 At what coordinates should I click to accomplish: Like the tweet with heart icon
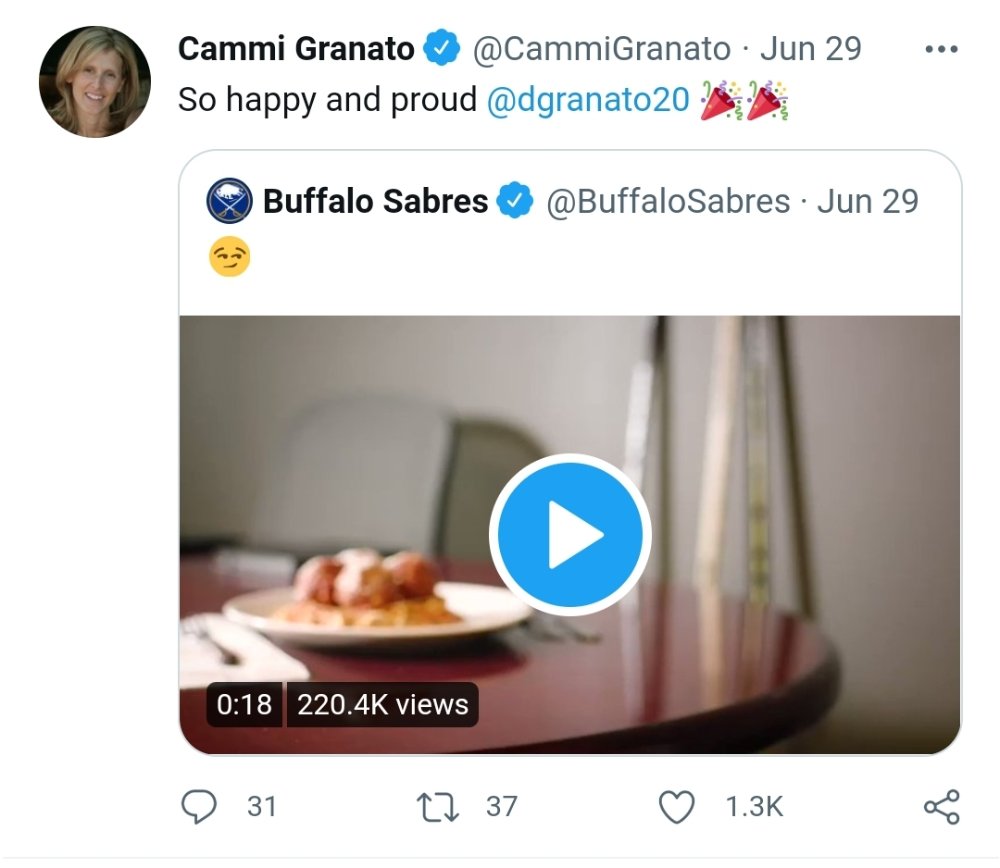coord(676,807)
